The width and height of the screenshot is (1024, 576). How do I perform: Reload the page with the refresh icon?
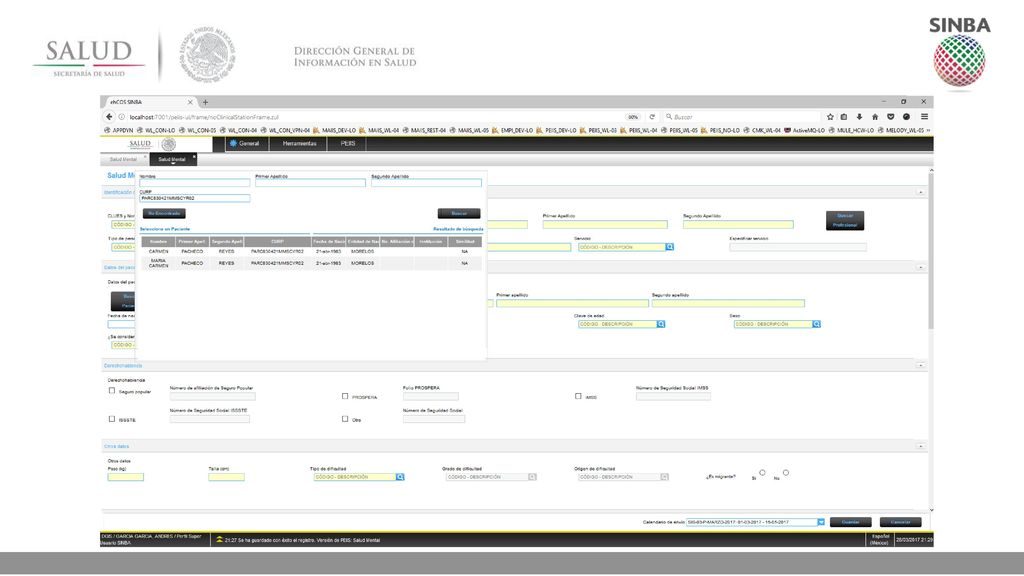[x=652, y=117]
